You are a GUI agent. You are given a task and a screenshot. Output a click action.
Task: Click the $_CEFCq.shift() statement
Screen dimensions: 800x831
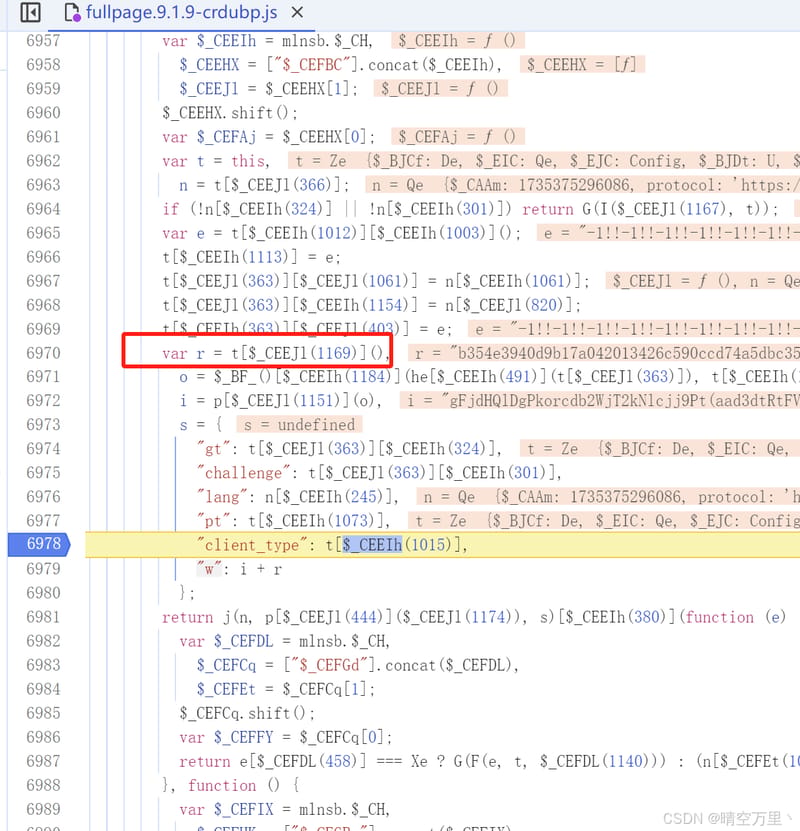tap(247, 713)
